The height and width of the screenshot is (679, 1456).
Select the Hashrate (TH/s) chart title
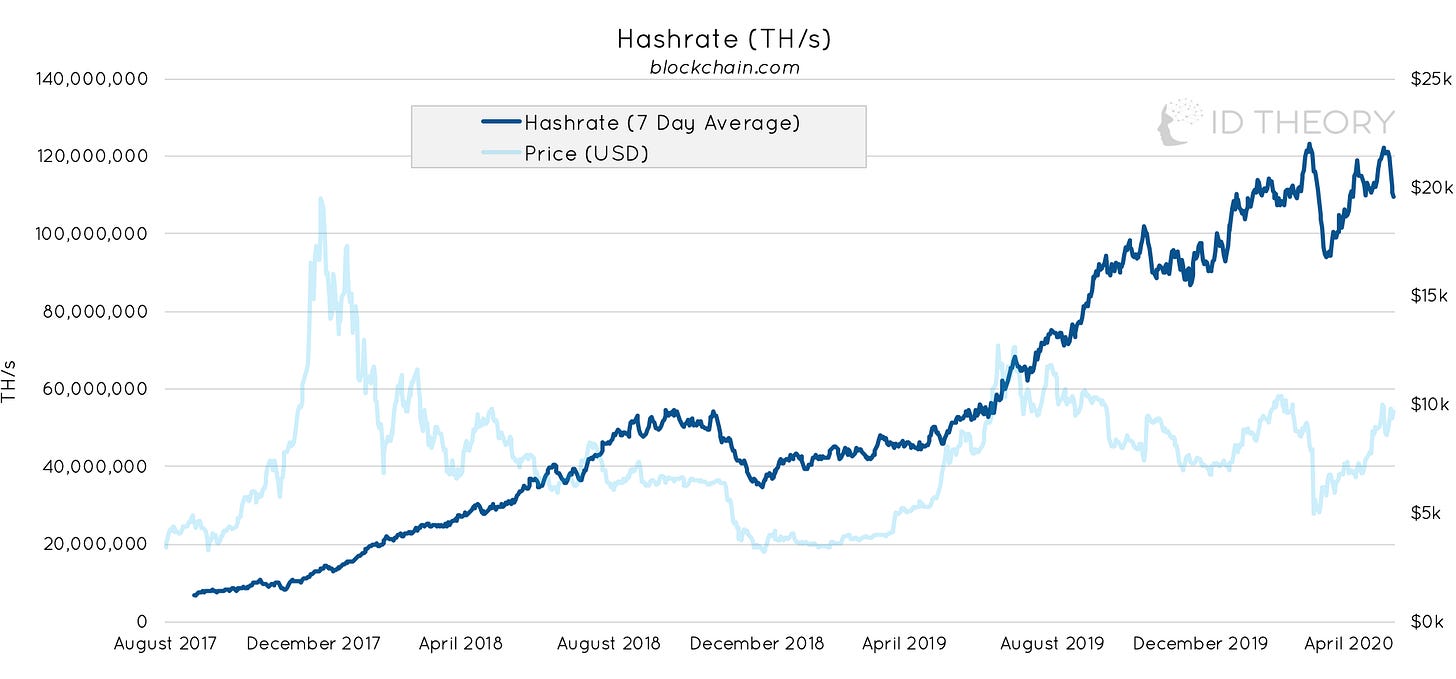tap(724, 39)
